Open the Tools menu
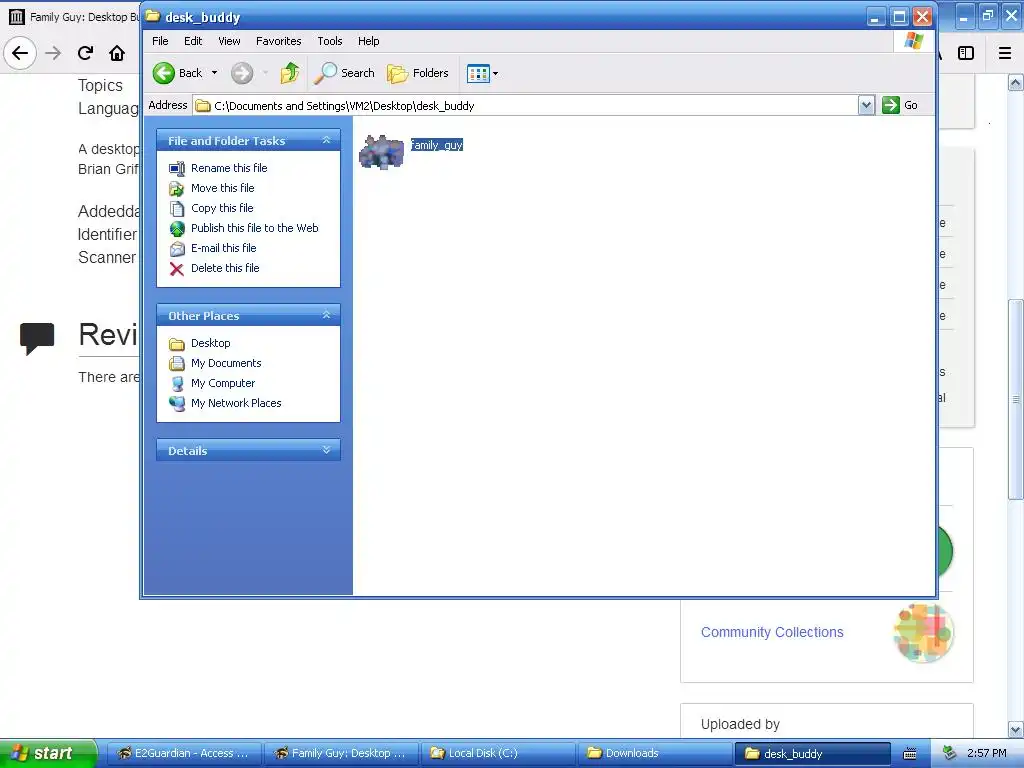Image resolution: width=1024 pixels, height=768 pixels. [x=330, y=41]
